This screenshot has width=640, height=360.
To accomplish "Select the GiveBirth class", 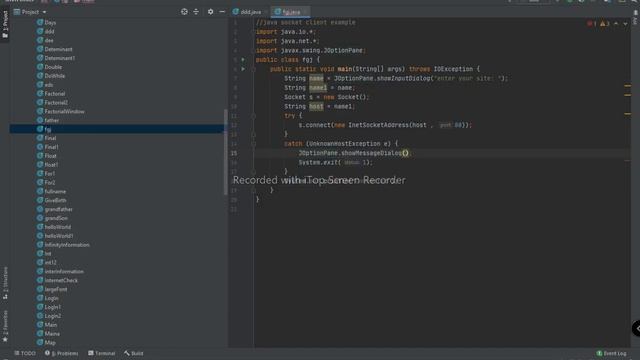I will (51, 200).
